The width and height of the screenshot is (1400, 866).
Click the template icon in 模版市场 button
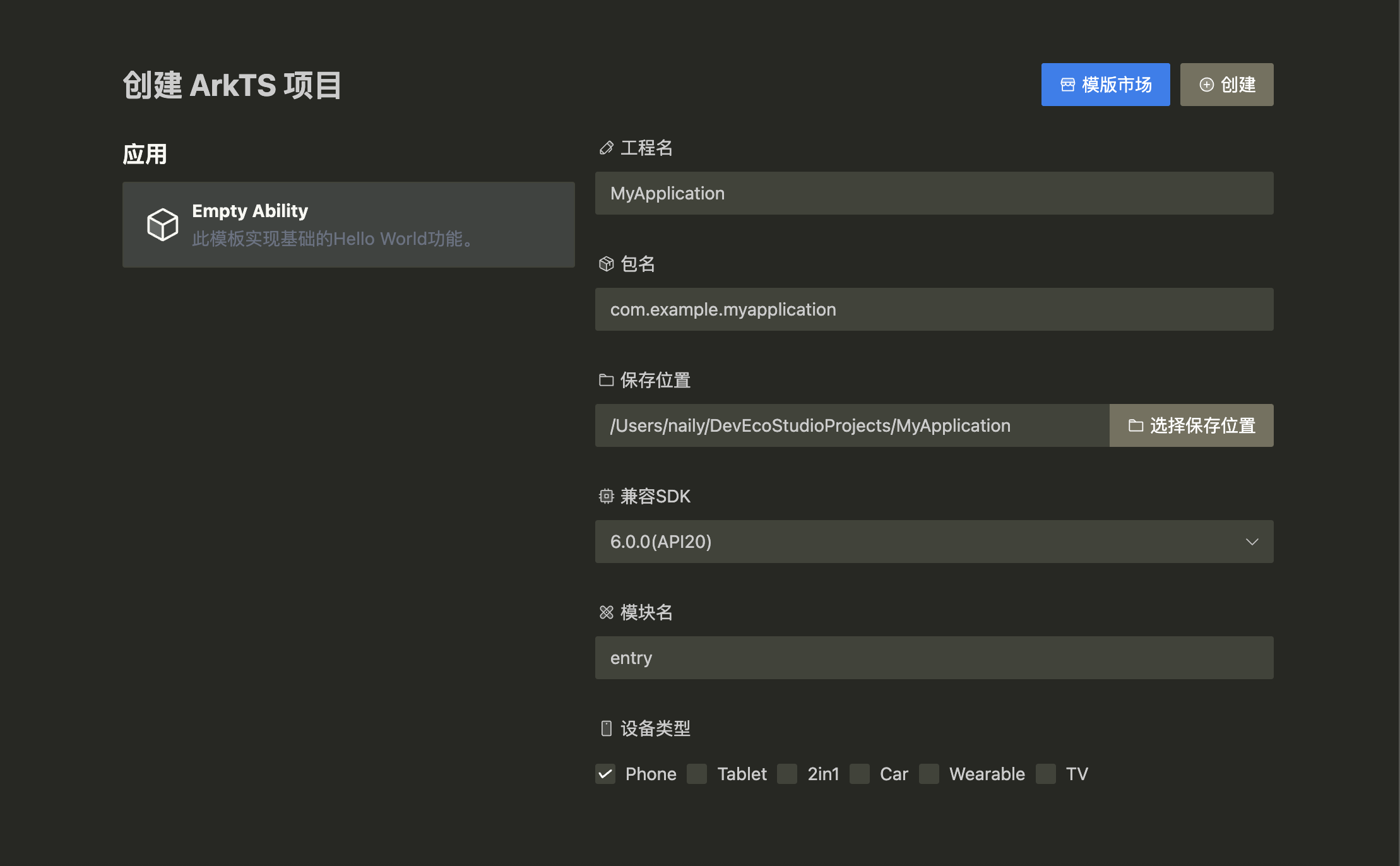click(1068, 85)
